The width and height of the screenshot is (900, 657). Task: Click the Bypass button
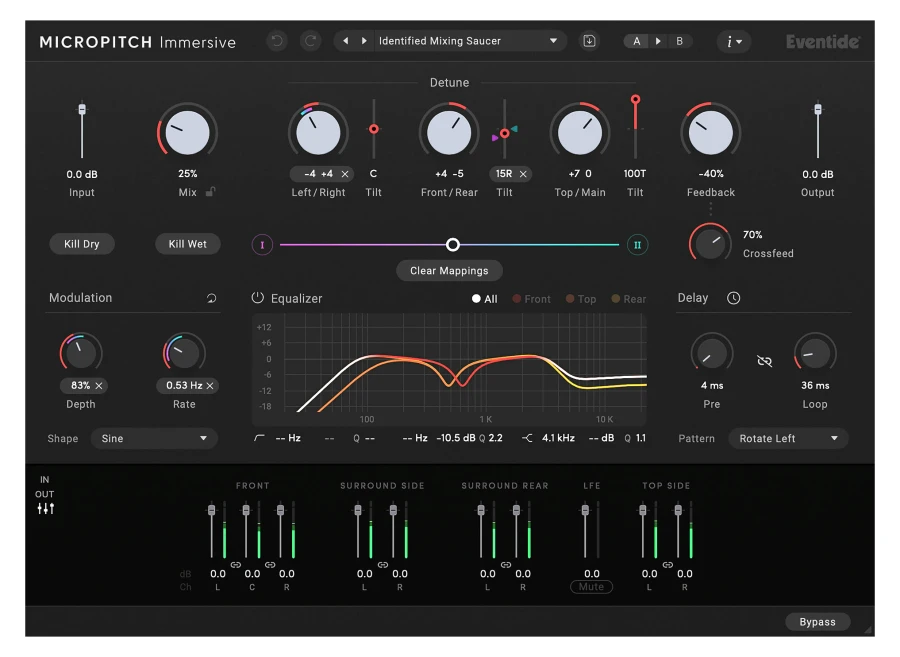[x=817, y=622]
